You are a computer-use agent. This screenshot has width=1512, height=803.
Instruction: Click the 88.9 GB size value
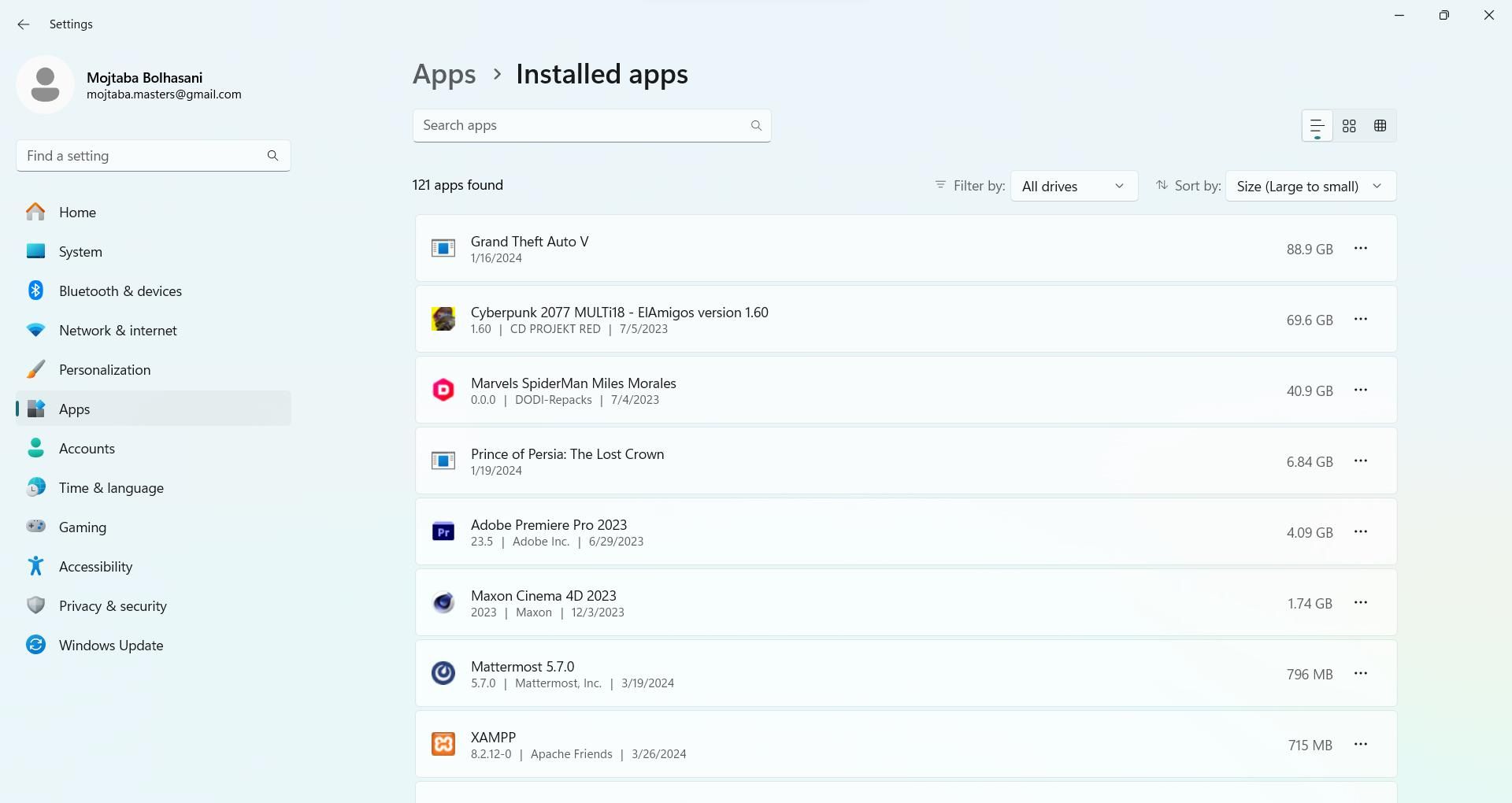click(x=1310, y=249)
